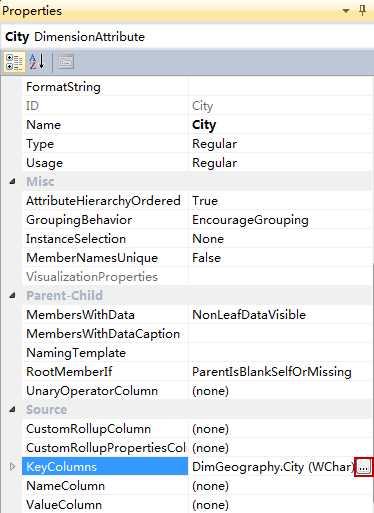Select the MembersWithData property row
Viewport: 374px width, 513px height.
(197, 315)
